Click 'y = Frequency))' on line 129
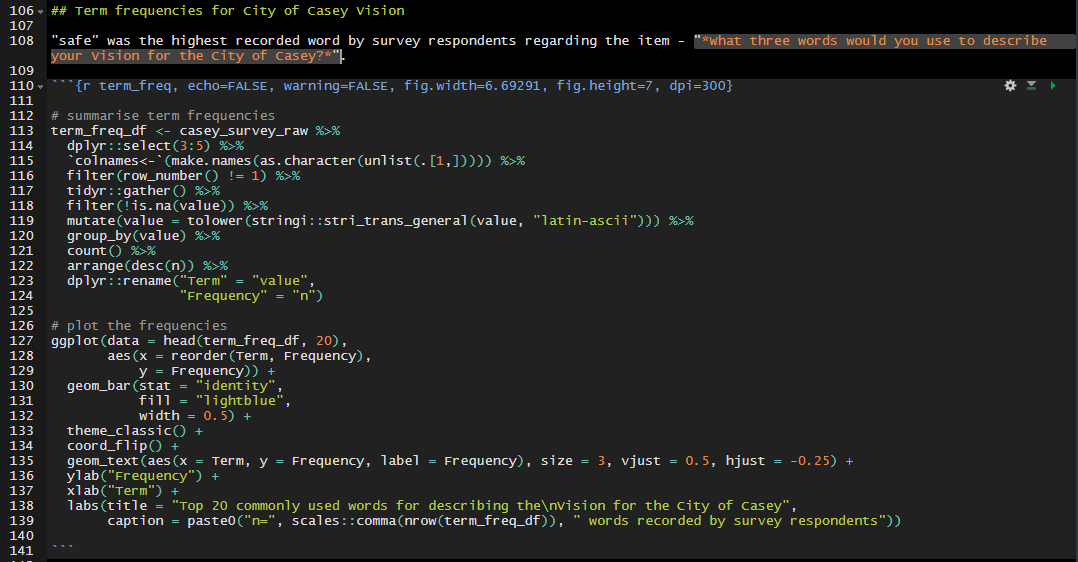 tap(199, 371)
